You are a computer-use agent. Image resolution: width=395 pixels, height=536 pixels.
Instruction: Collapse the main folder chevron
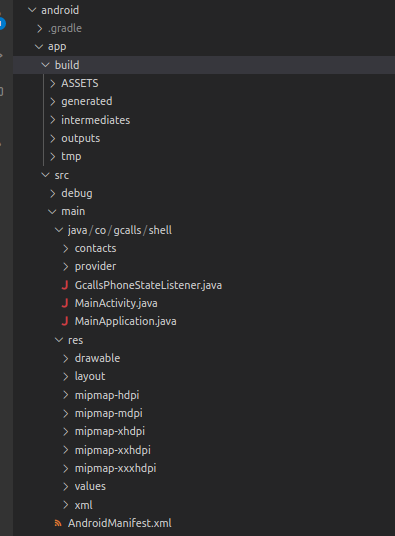[x=52, y=212]
